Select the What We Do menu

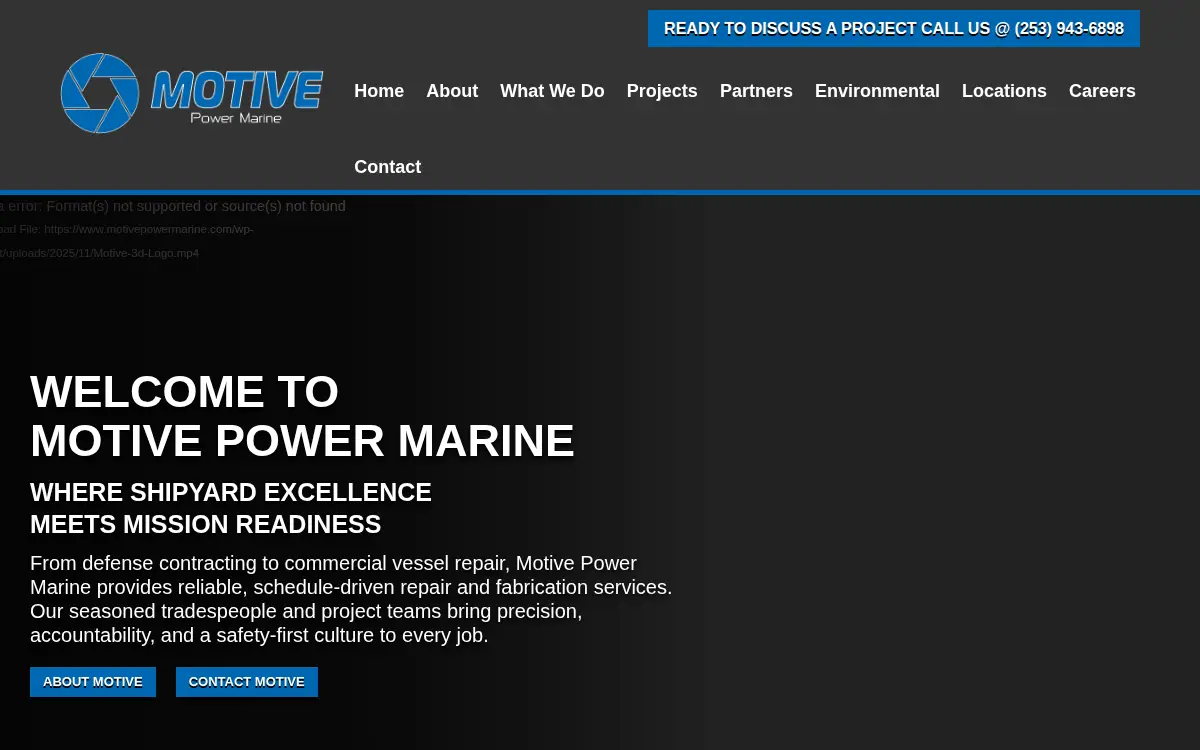pos(552,91)
